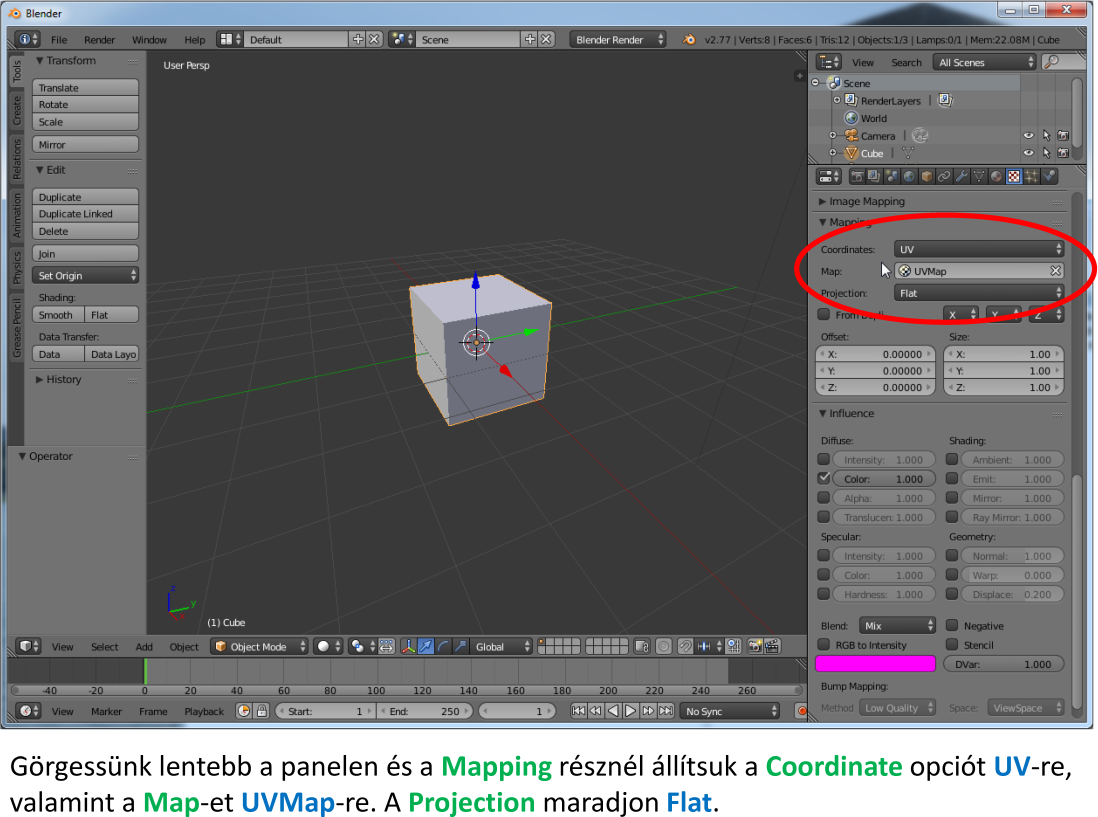
Task: Click the snap magnet icon
Action: (686, 646)
